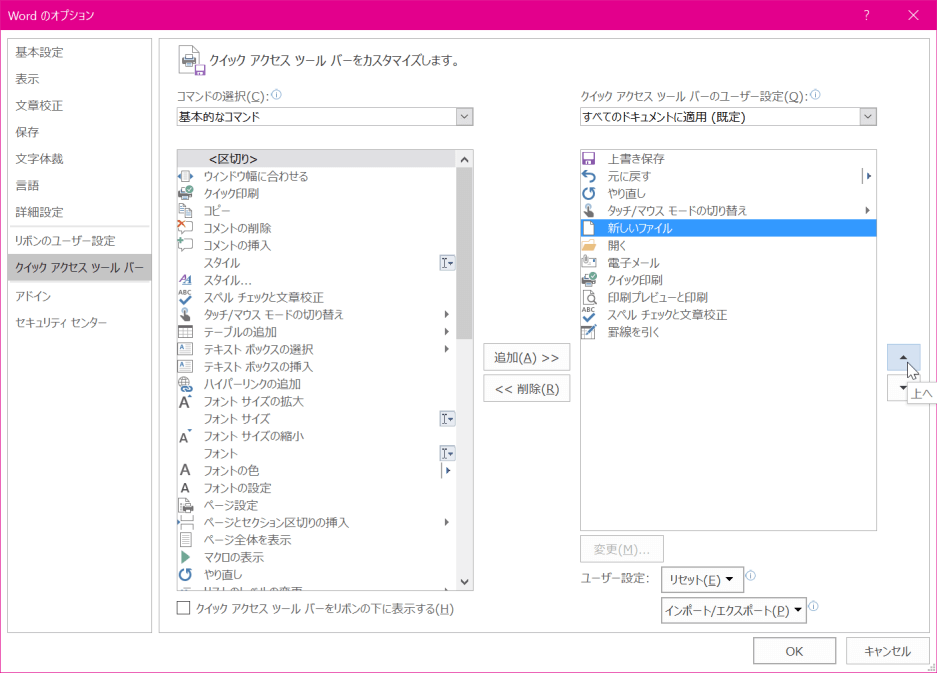Viewport: 937px width, 673px height.
Task: Select ページ設定 icon in command list
Action: (186, 505)
